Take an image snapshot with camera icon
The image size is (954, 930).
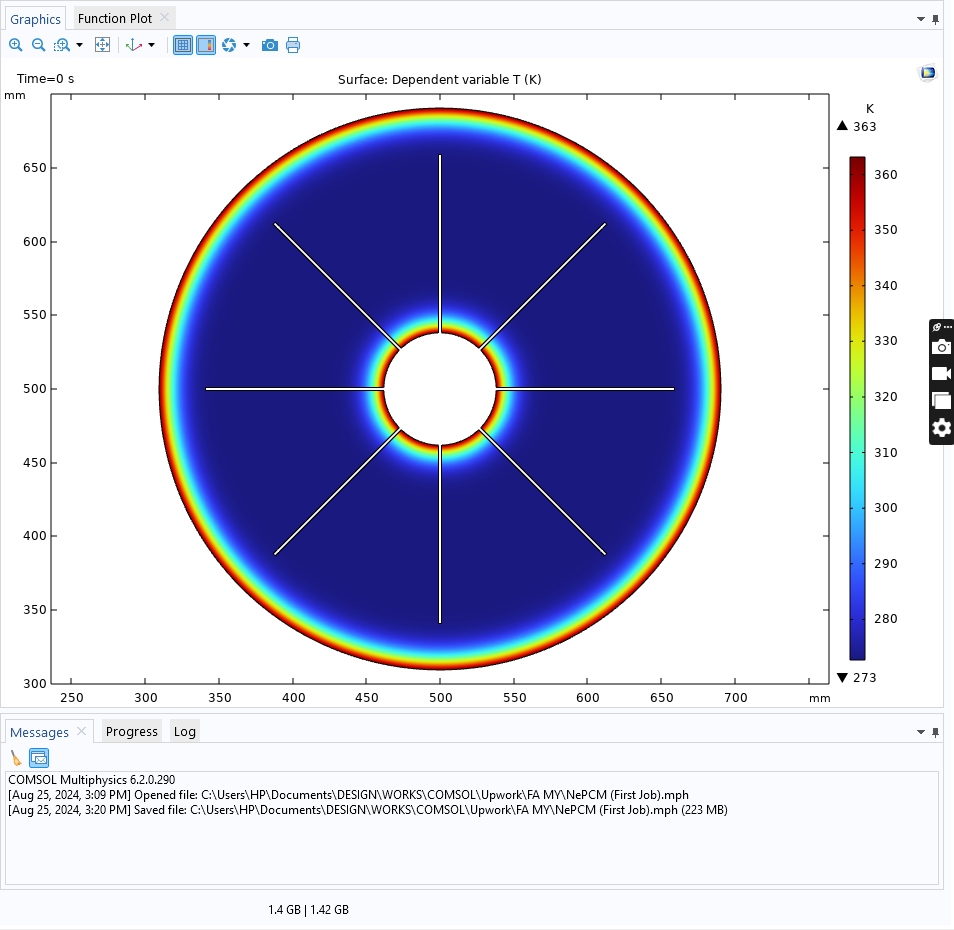pyautogui.click(x=269, y=45)
